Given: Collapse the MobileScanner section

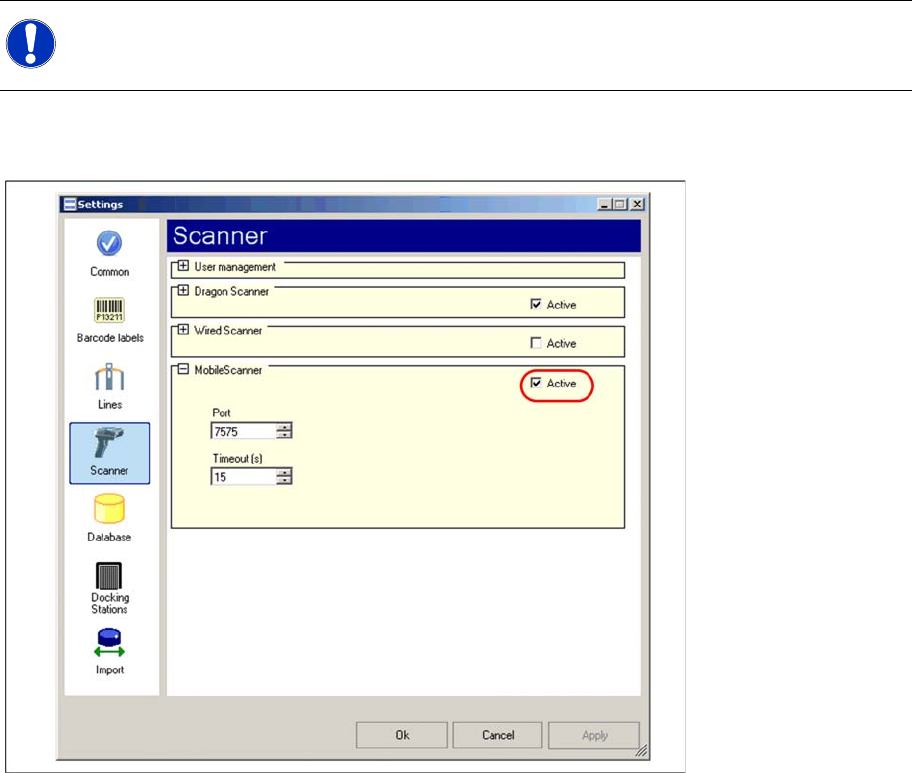Looking at the screenshot, I should pos(183,369).
